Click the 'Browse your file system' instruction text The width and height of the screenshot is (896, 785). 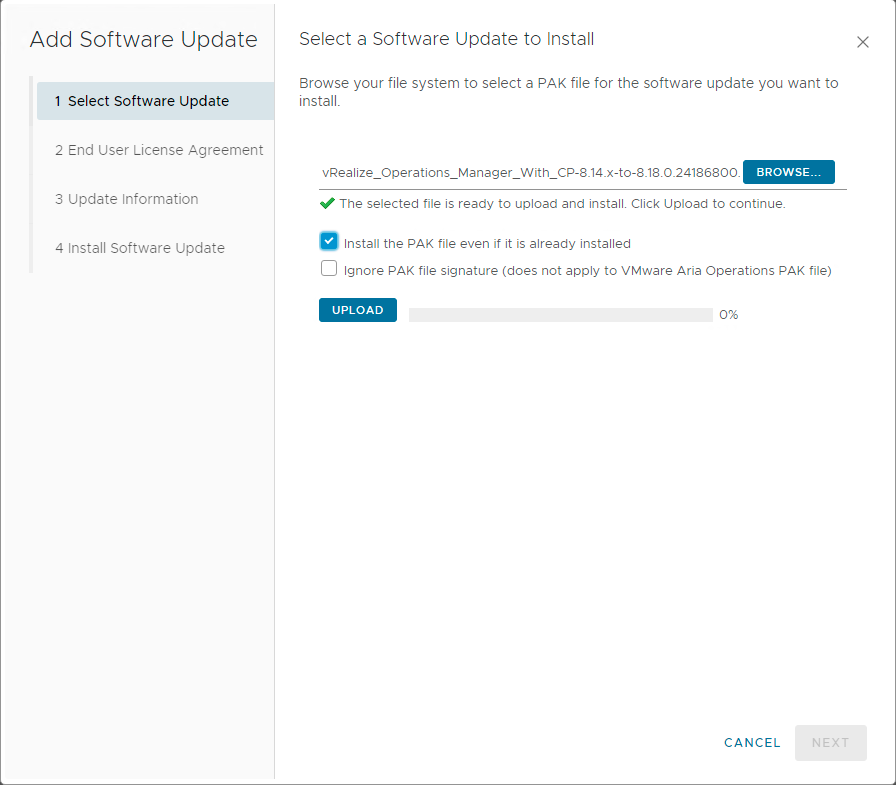pos(569,92)
